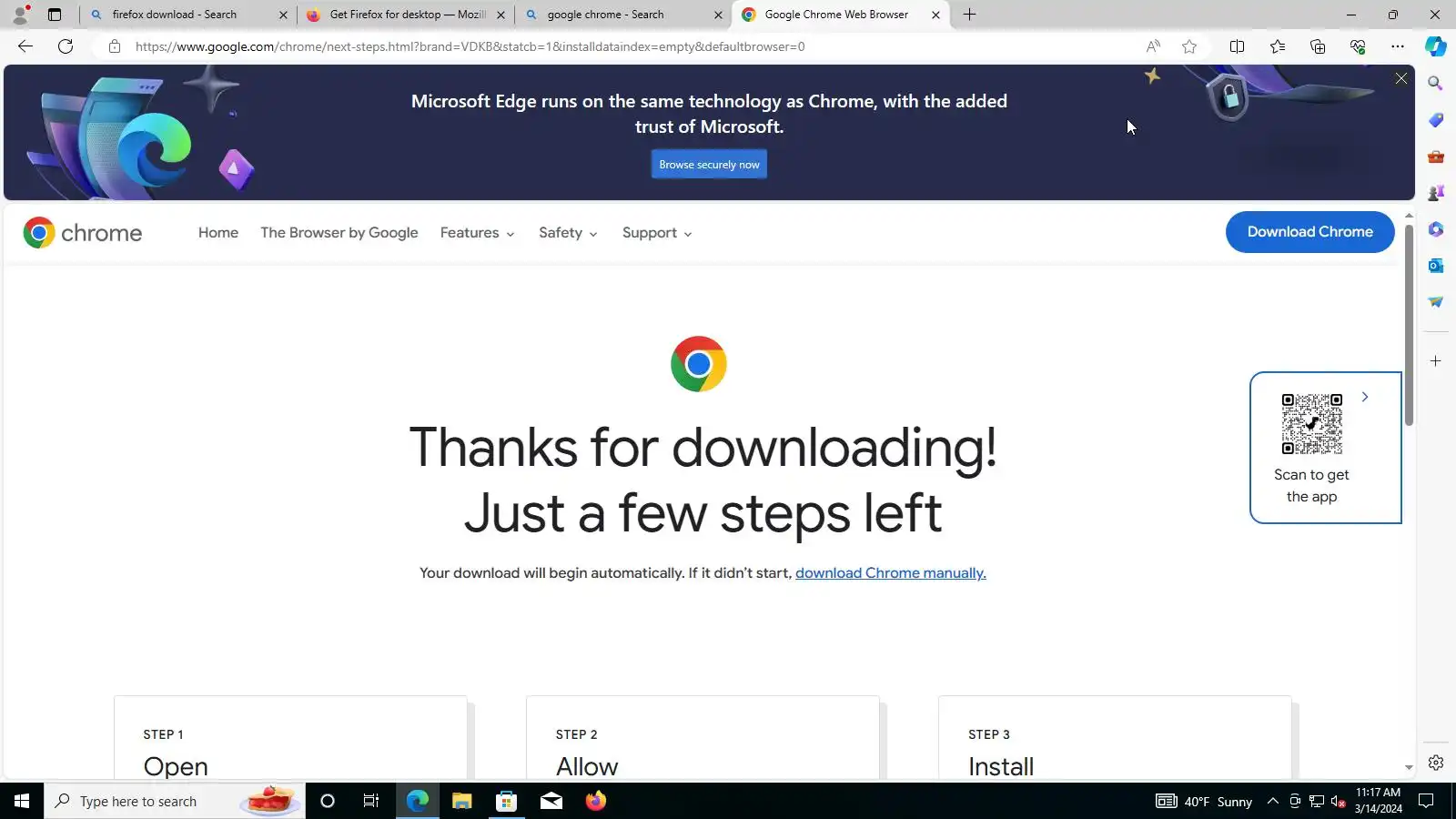Image resolution: width=1456 pixels, height=819 pixels.
Task: View site information lock icon
Action: click(x=115, y=46)
